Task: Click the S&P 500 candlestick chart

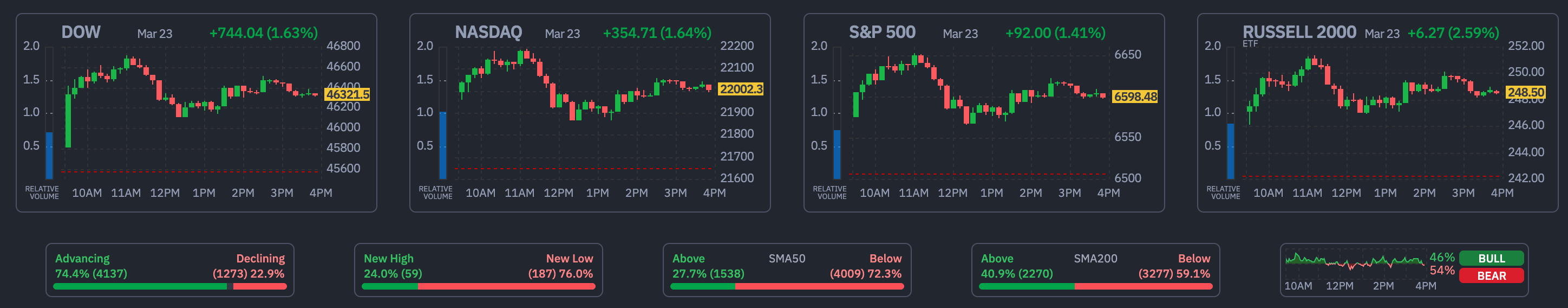Action: pos(978,112)
